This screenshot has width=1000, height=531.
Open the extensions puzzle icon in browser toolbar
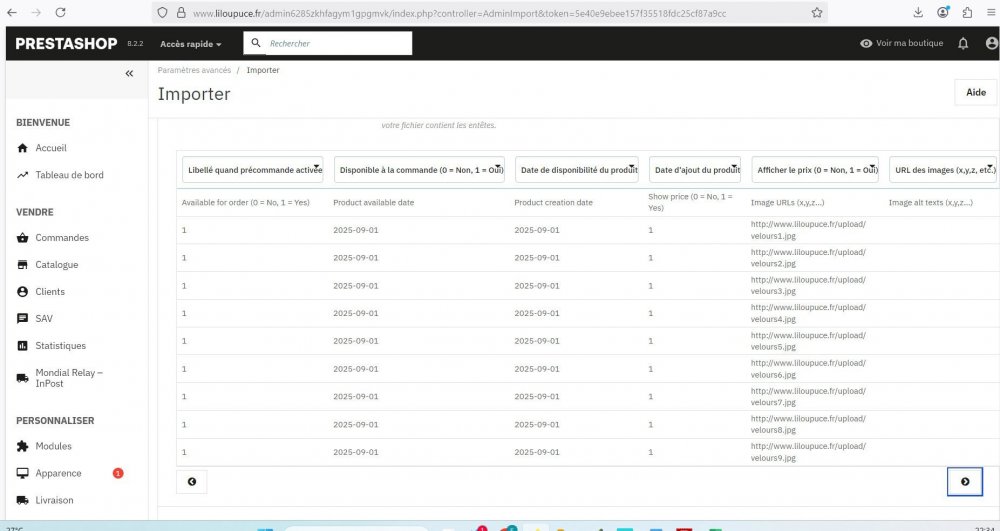click(x=967, y=12)
